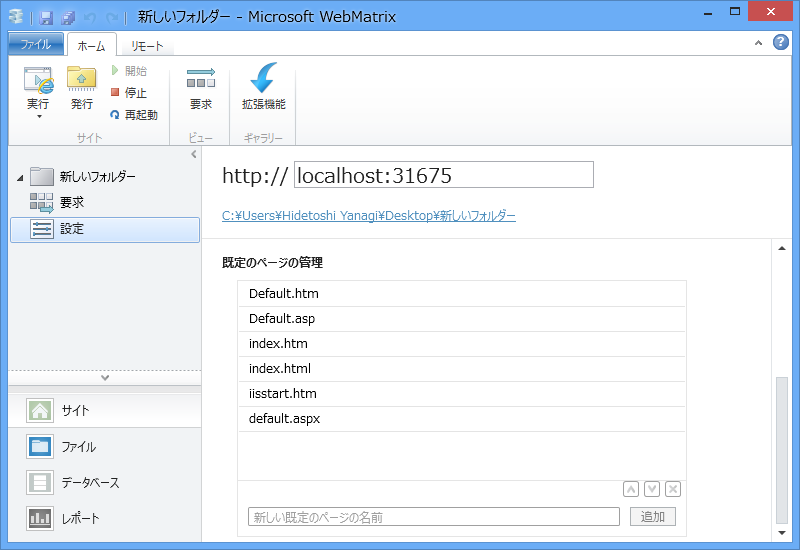The image size is (800, 550).
Task: Select default.aspx in the list
Action: 462,419
